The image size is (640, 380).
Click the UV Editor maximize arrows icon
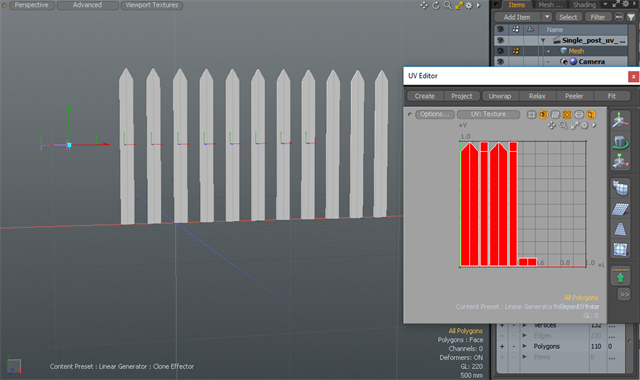pos(575,125)
